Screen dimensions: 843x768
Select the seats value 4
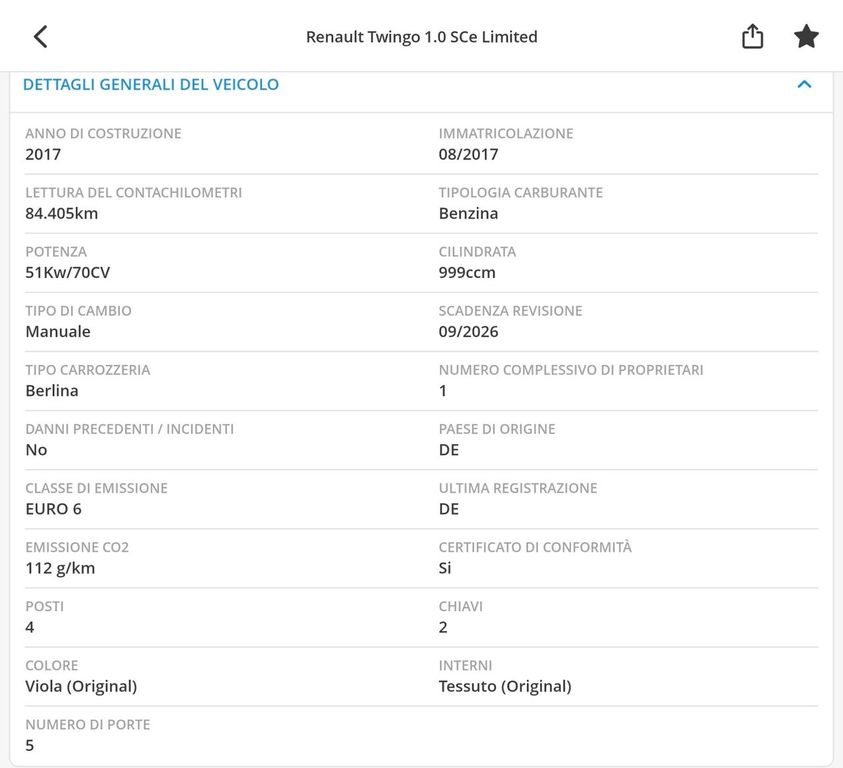point(30,628)
